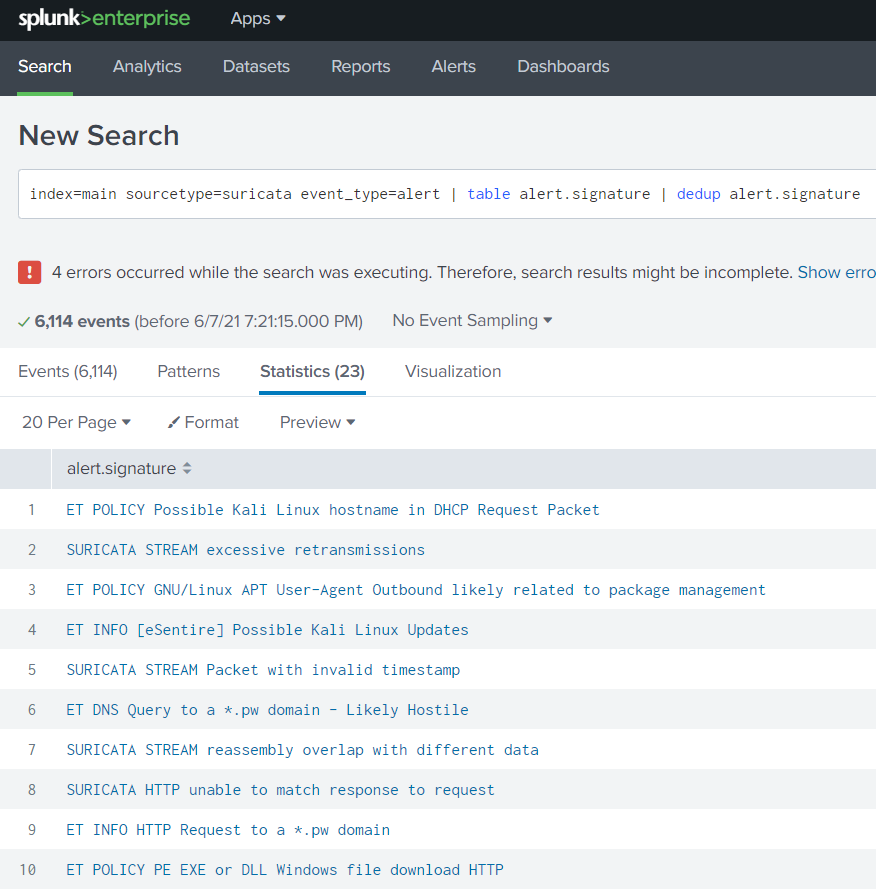Open Dashboards from the navigation bar

tap(563, 67)
